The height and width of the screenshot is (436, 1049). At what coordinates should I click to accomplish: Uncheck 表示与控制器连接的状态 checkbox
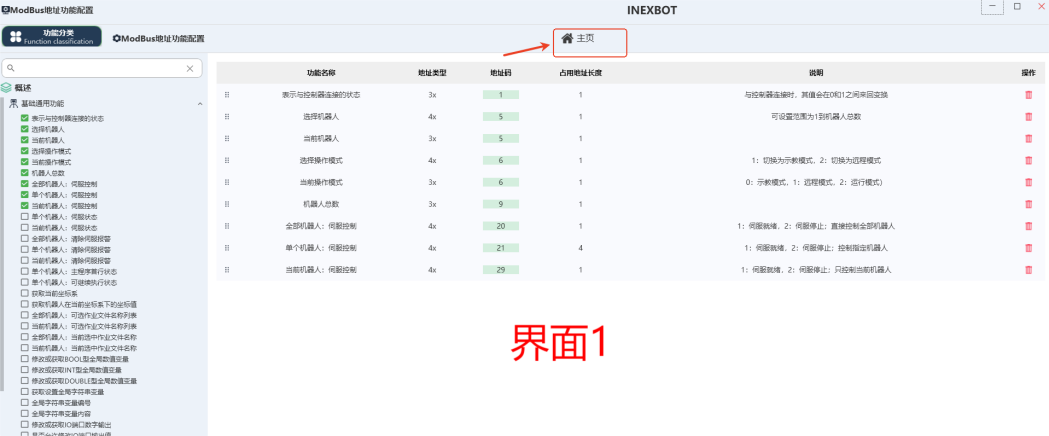[x=25, y=119]
